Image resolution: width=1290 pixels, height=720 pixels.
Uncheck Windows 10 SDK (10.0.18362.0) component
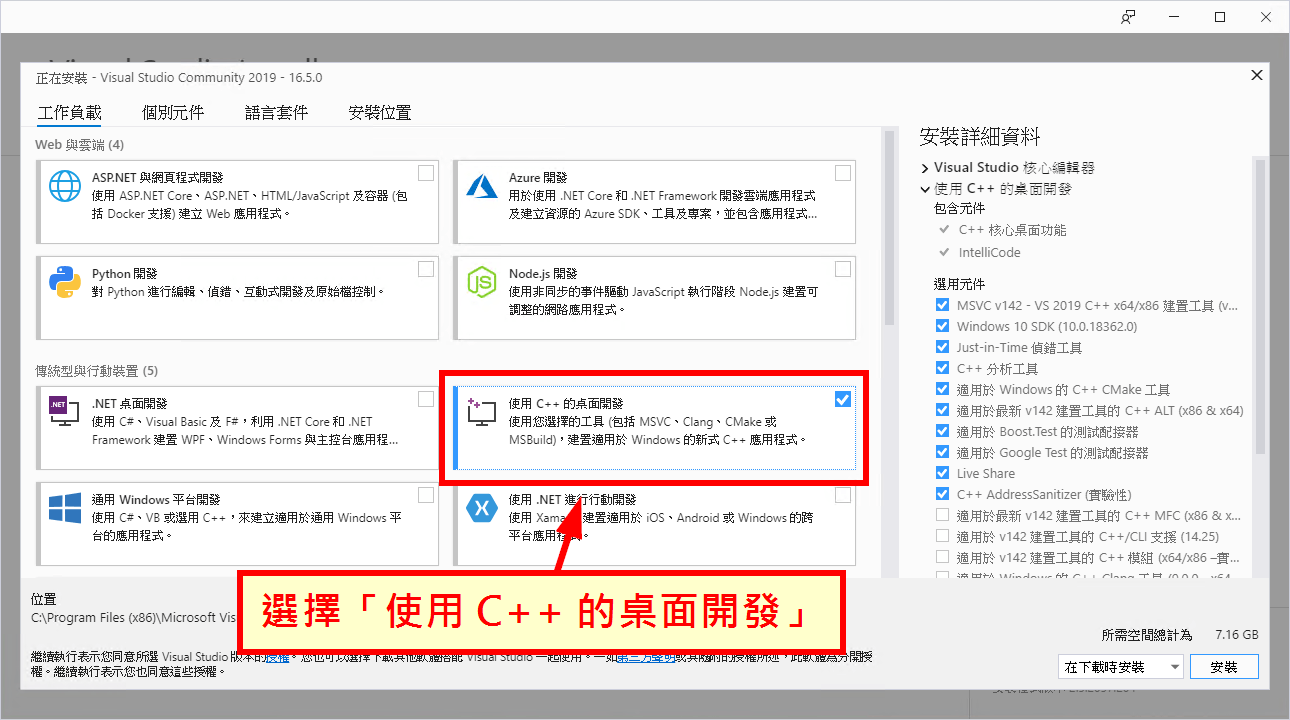point(942,326)
